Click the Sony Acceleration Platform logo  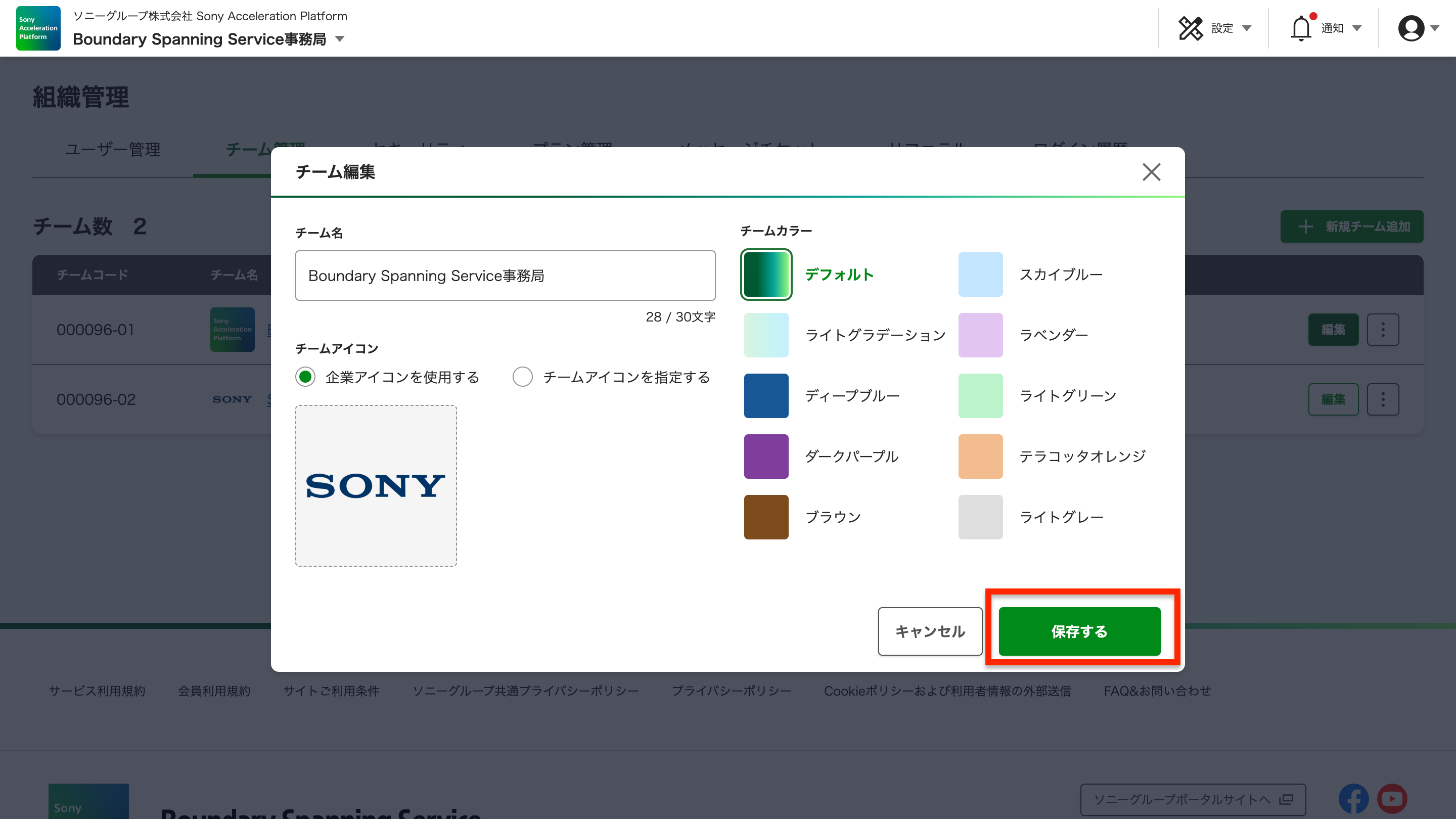click(37, 28)
